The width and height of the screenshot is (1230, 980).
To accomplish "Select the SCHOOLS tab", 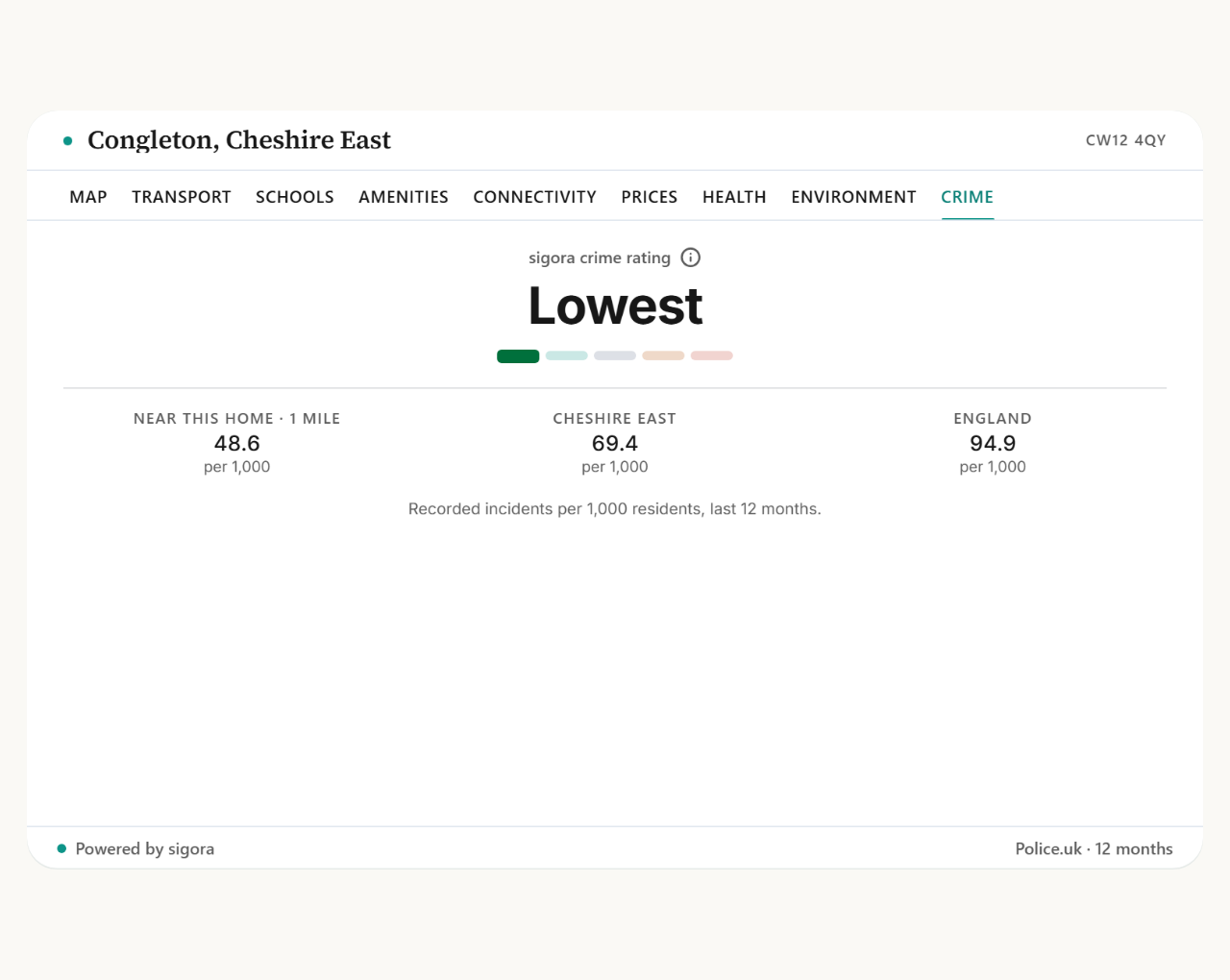I will pyautogui.click(x=295, y=197).
